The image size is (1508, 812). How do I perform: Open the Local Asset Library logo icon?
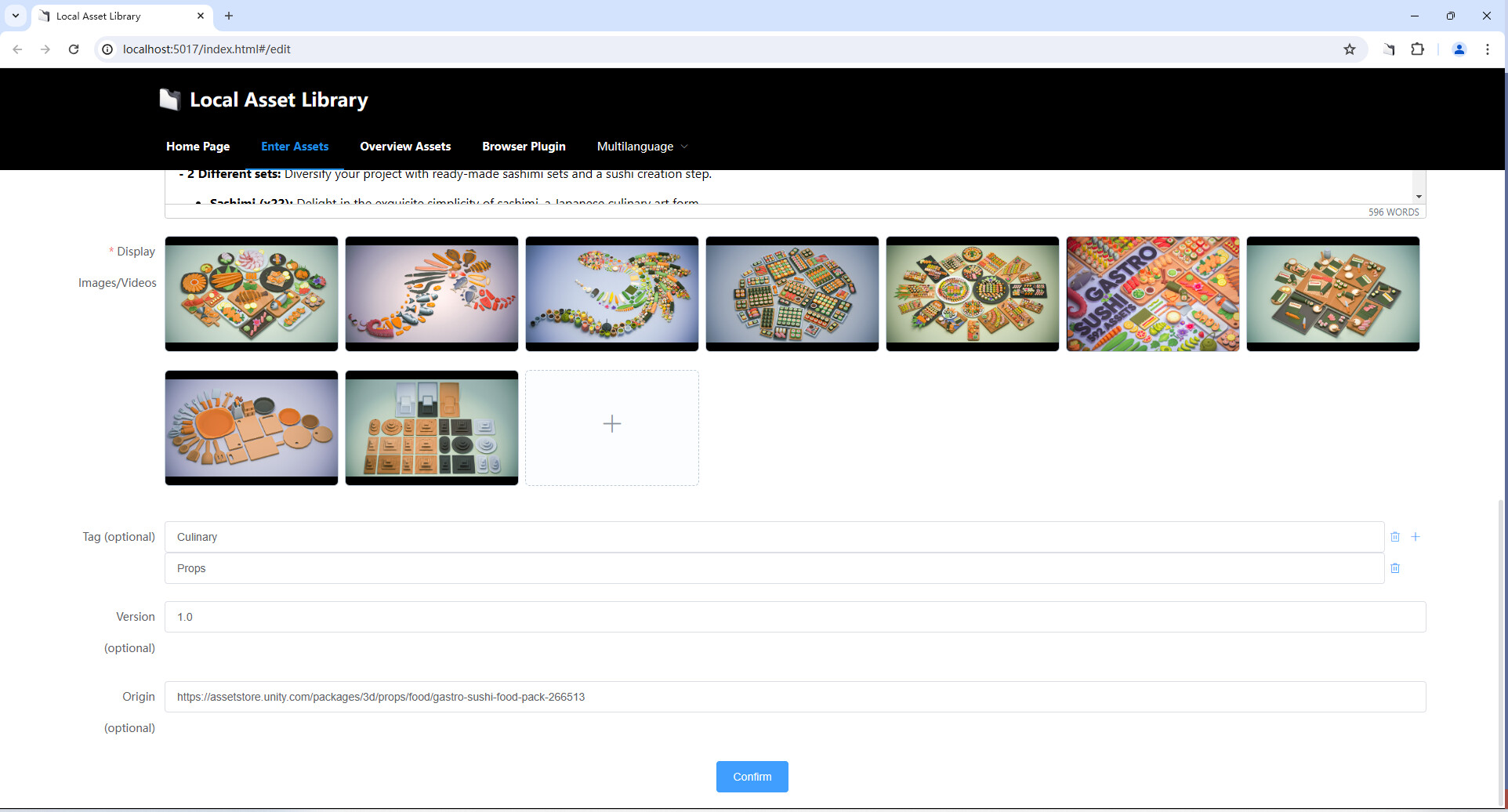(x=170, y=100)
